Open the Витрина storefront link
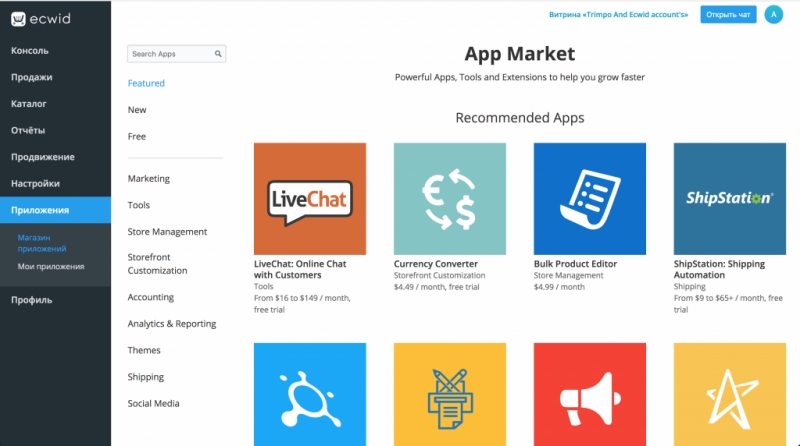This screenshot has height=446, width=800. pyautogui.click(x=618, y=14)
